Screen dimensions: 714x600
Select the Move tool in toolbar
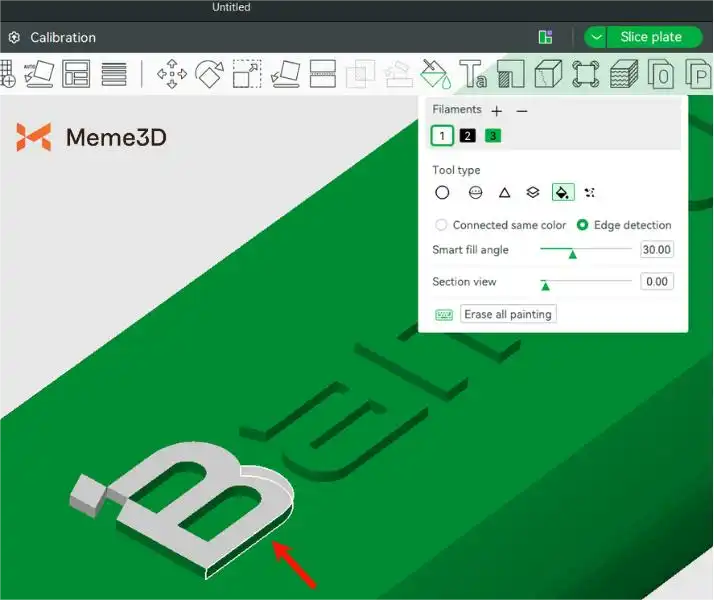point(172,74)
